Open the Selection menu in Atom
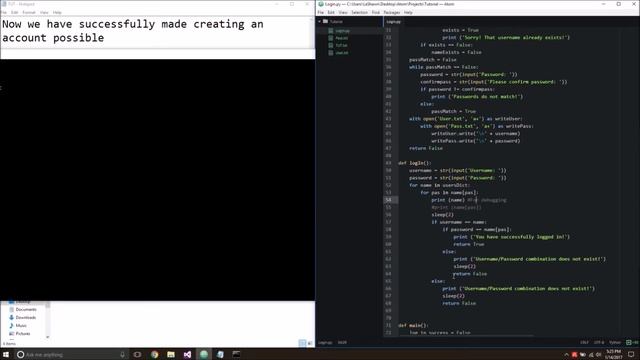The width and height of the screenshot is (640, 360). click(x=360, y=13)
